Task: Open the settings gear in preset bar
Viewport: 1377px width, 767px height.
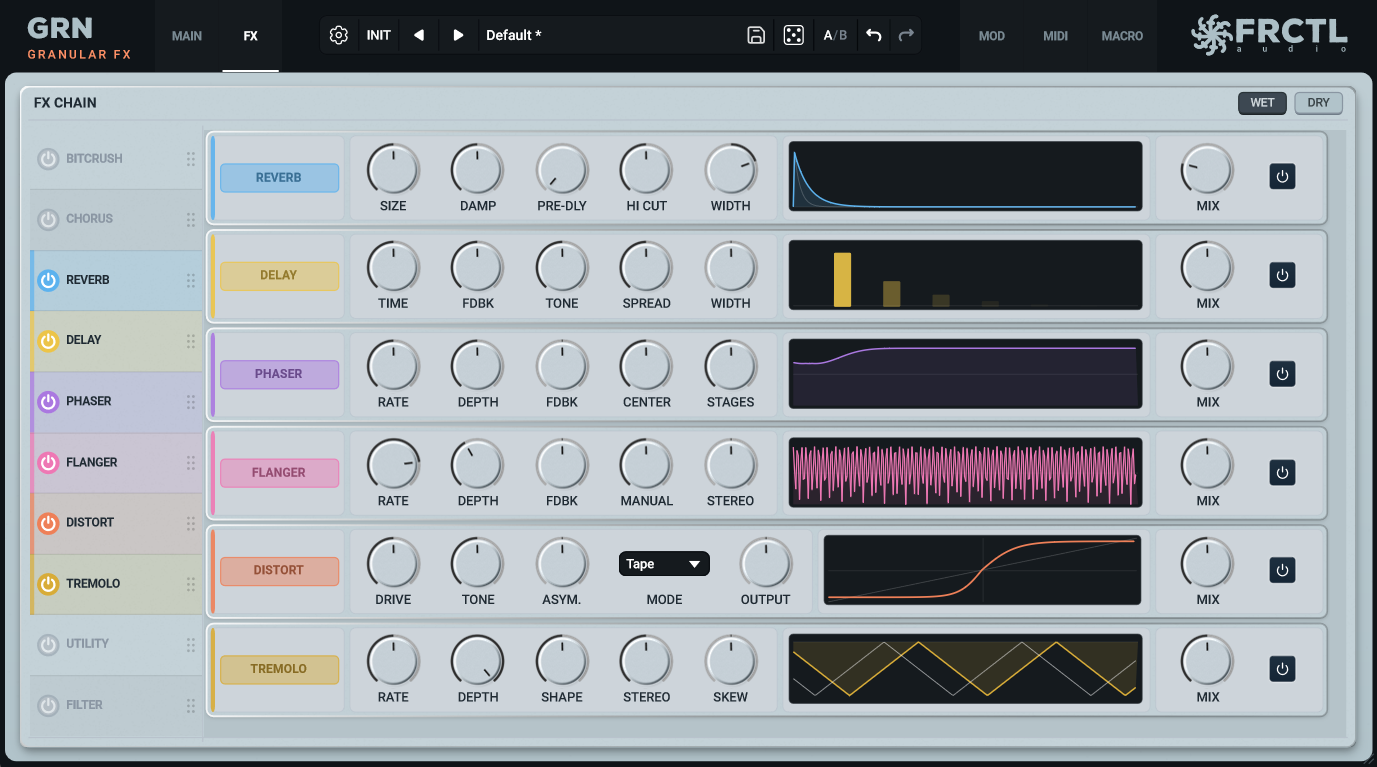Action: pos(339,35)
